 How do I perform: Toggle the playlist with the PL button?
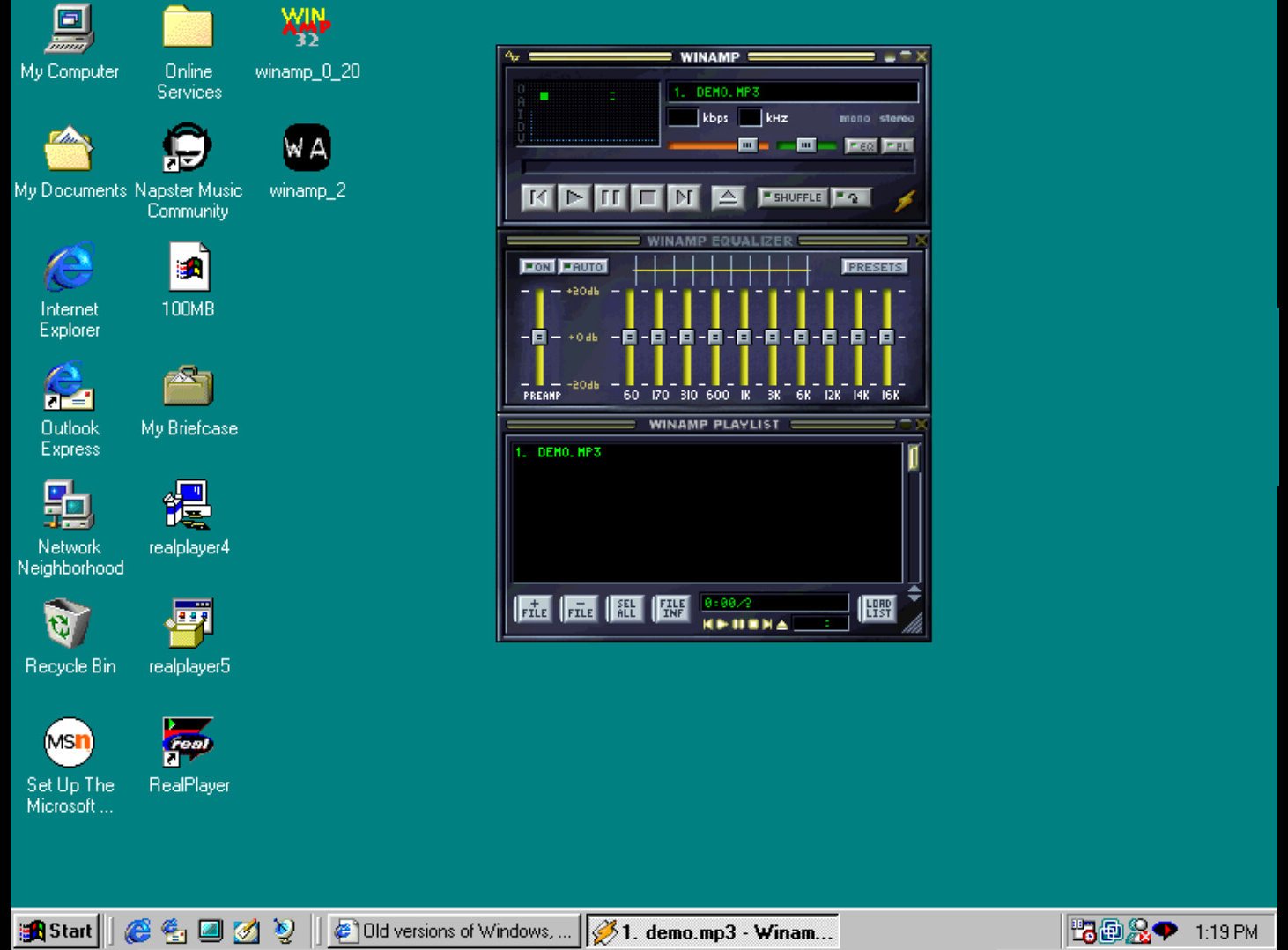click(x=897, y=145)
